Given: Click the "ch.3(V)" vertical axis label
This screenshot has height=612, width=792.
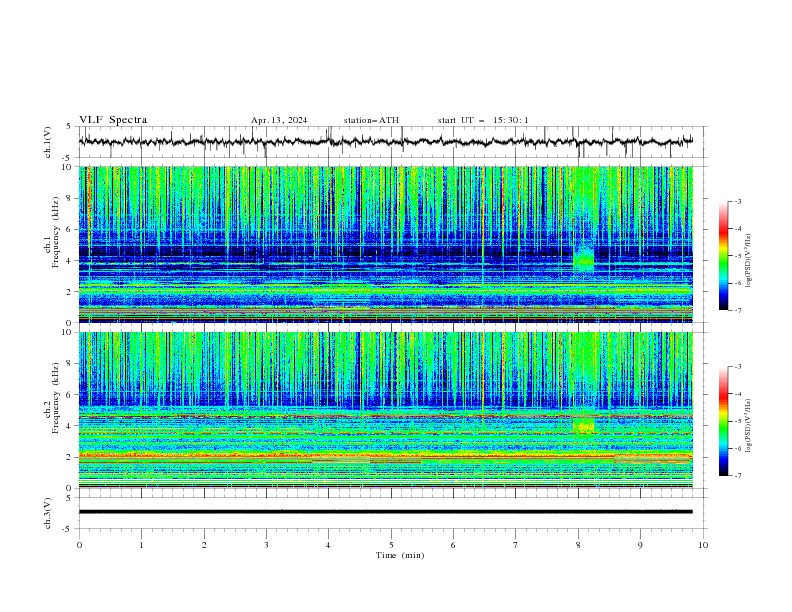Looking at the screenshot, I should pos(47,513).
